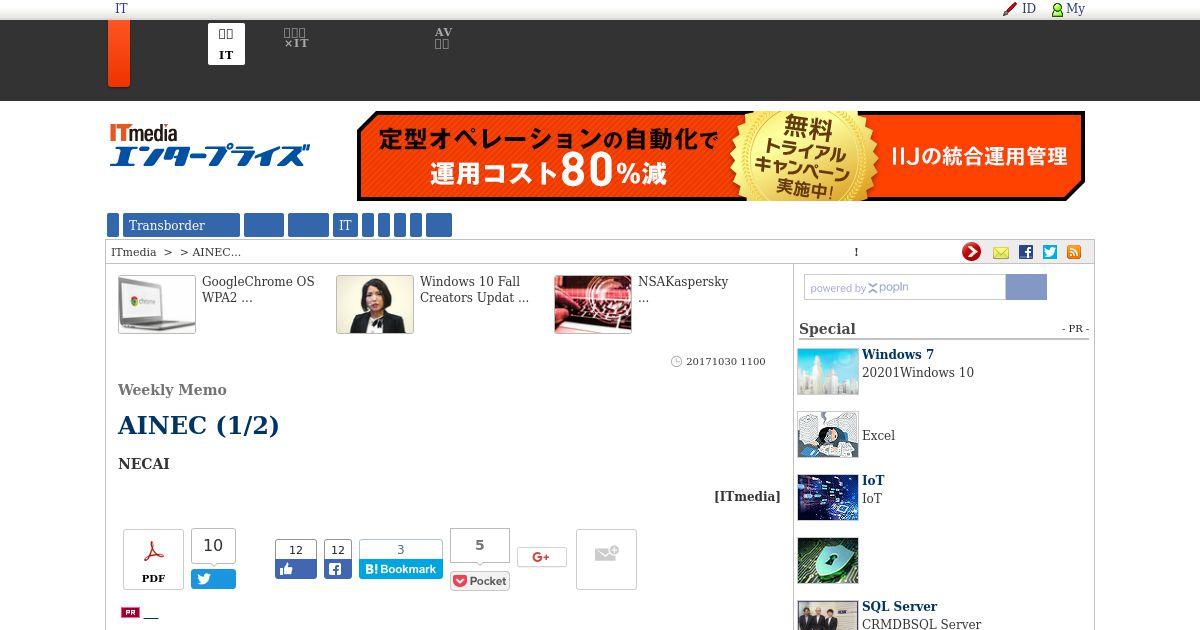The image size is (1200, 630).
Task: Open the GoogleChrome OS WPA2 article link
Action: coord(258,289)
